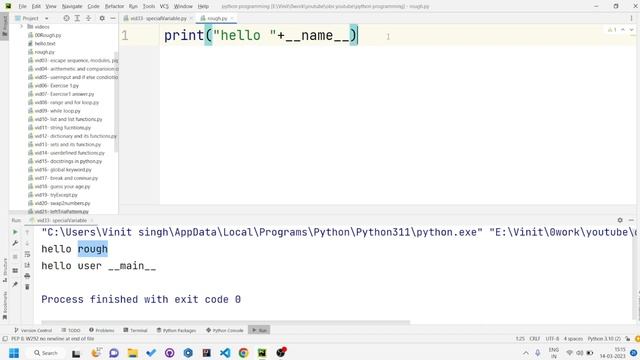Select rough.py in project tree
The height and width of the screenshot is (360, 640).
point(44,52)
